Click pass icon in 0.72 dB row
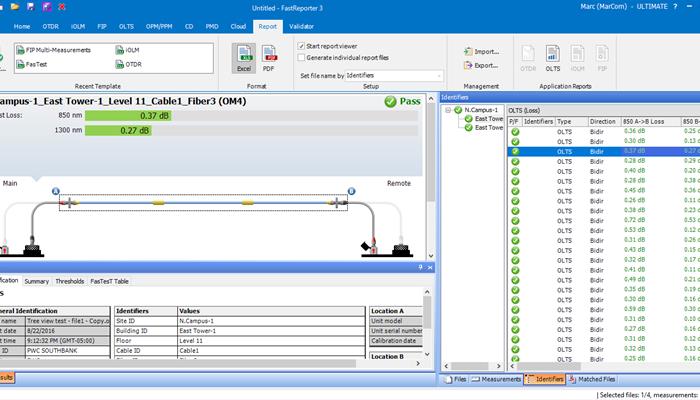Screen dimensions: 700x400 click(515, 221)
